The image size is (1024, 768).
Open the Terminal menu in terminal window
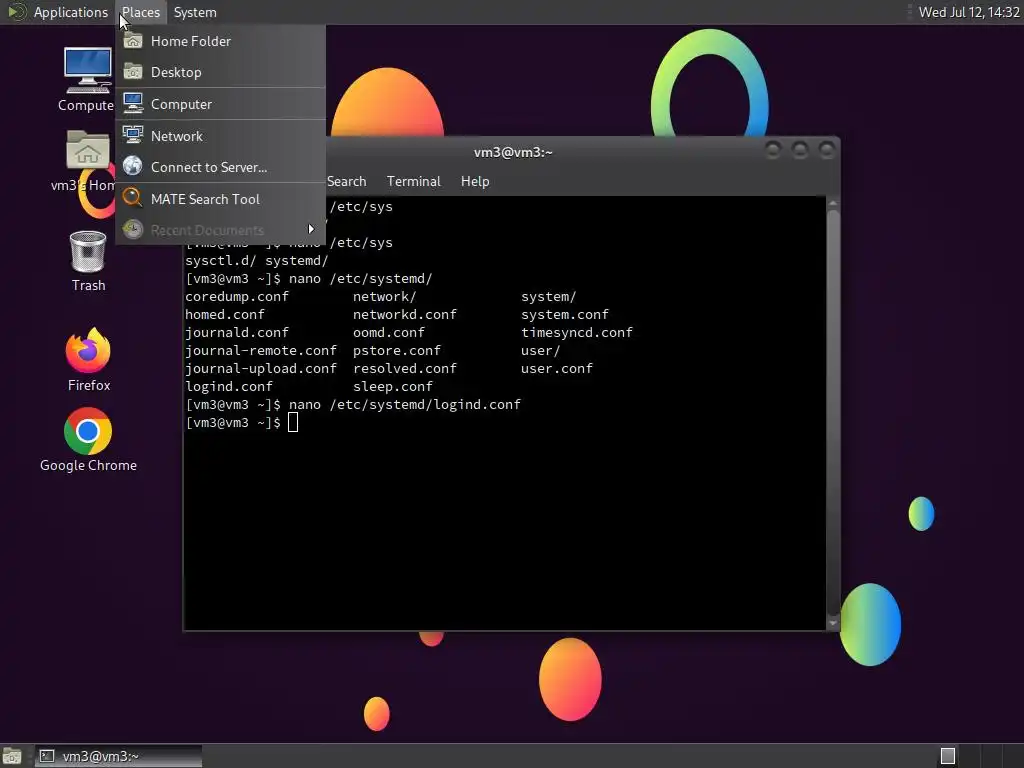pos(413,182)
